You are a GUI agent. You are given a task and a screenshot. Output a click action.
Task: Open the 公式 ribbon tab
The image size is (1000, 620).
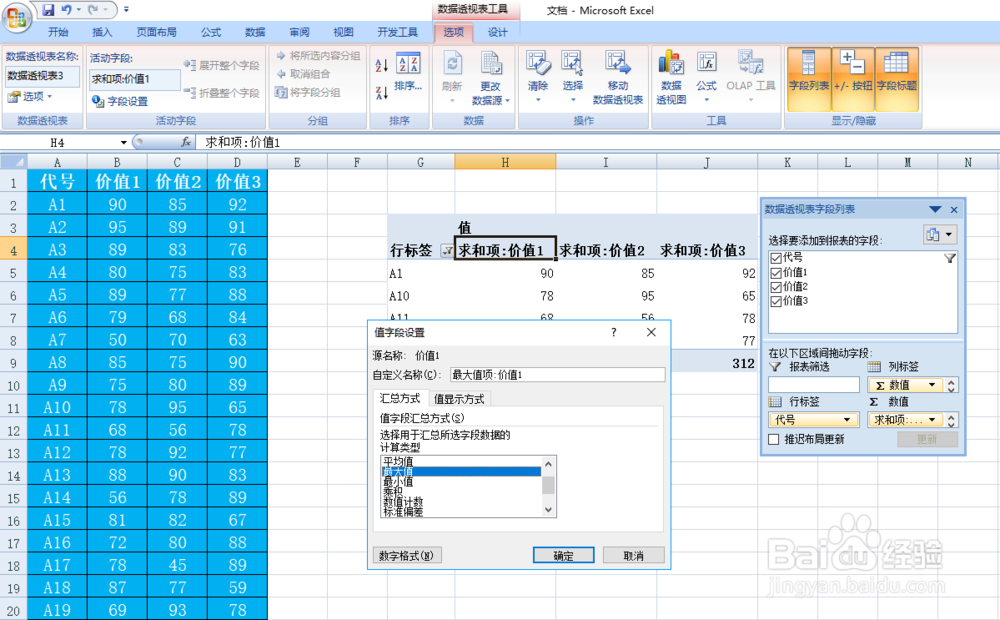click(x=210, y=32)
